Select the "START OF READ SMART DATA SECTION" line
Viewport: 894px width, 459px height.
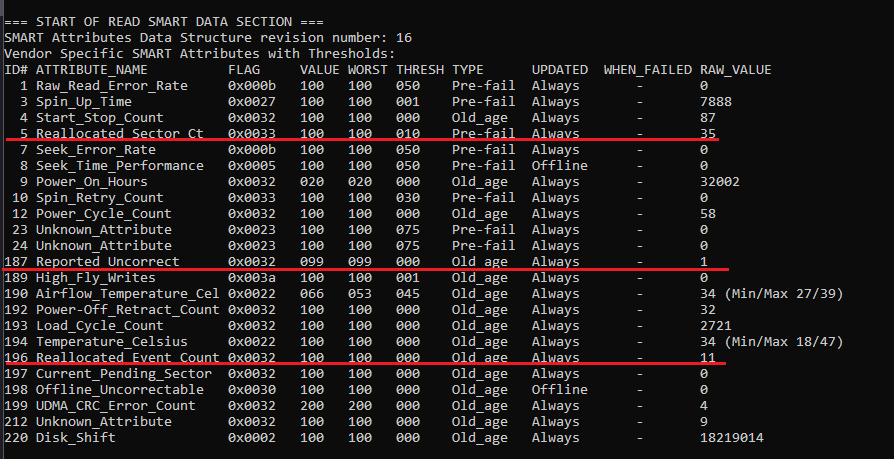click(x=164, y=22)
